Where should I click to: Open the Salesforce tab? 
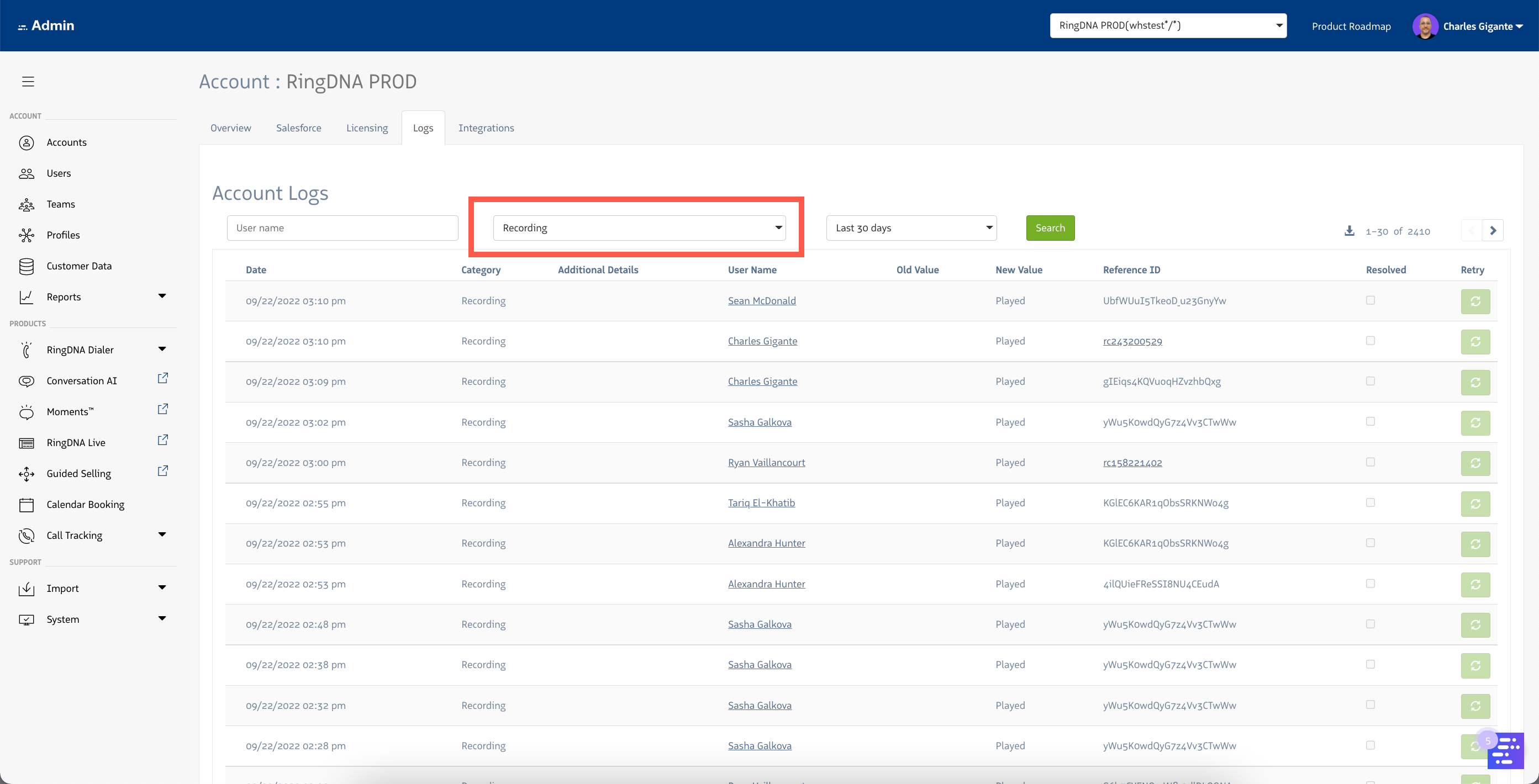pyautogui.click(x=298, y=127)
